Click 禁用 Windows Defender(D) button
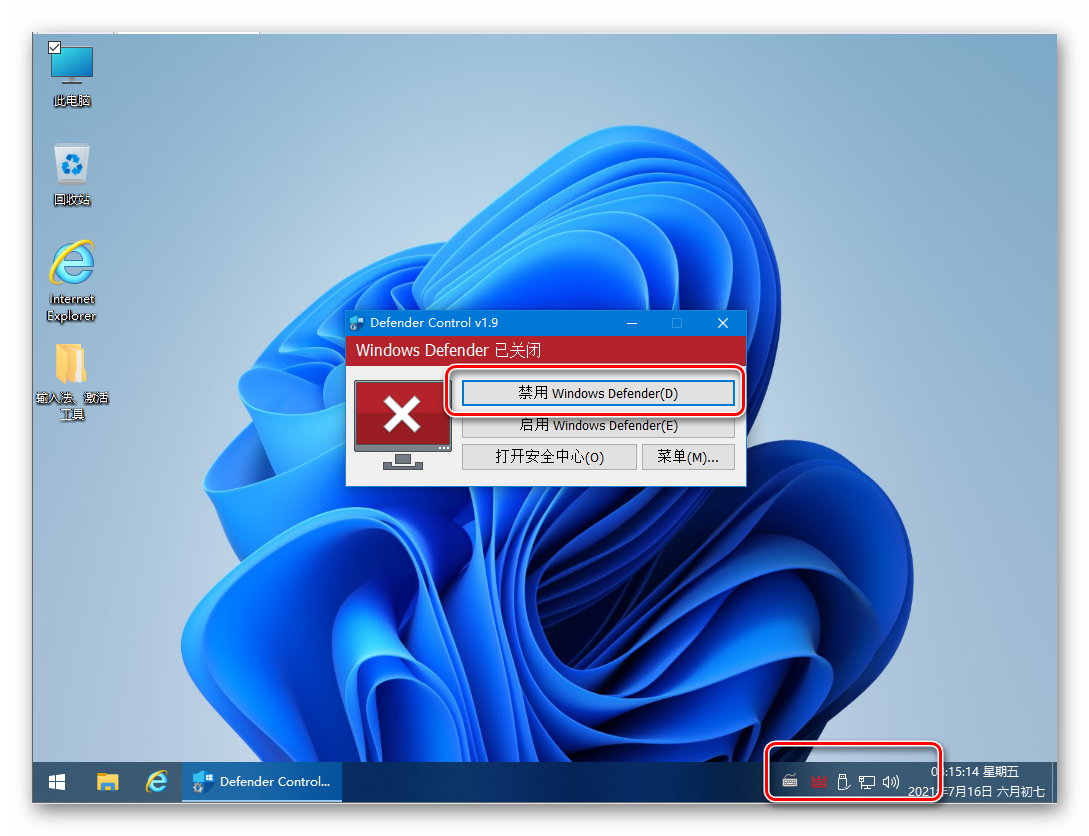This screenshot has height=836, width=1089. (x=598, y=393)
